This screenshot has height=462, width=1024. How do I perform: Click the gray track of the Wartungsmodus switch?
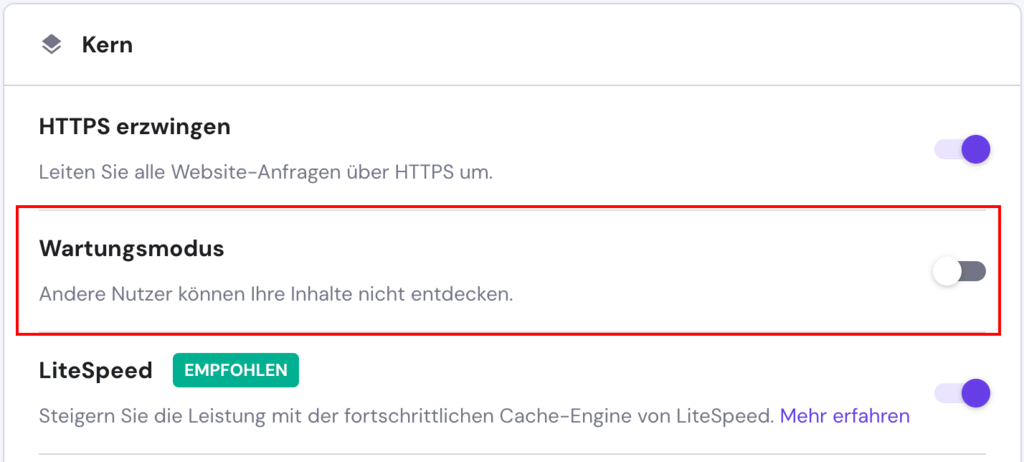(x=973, y=271)
